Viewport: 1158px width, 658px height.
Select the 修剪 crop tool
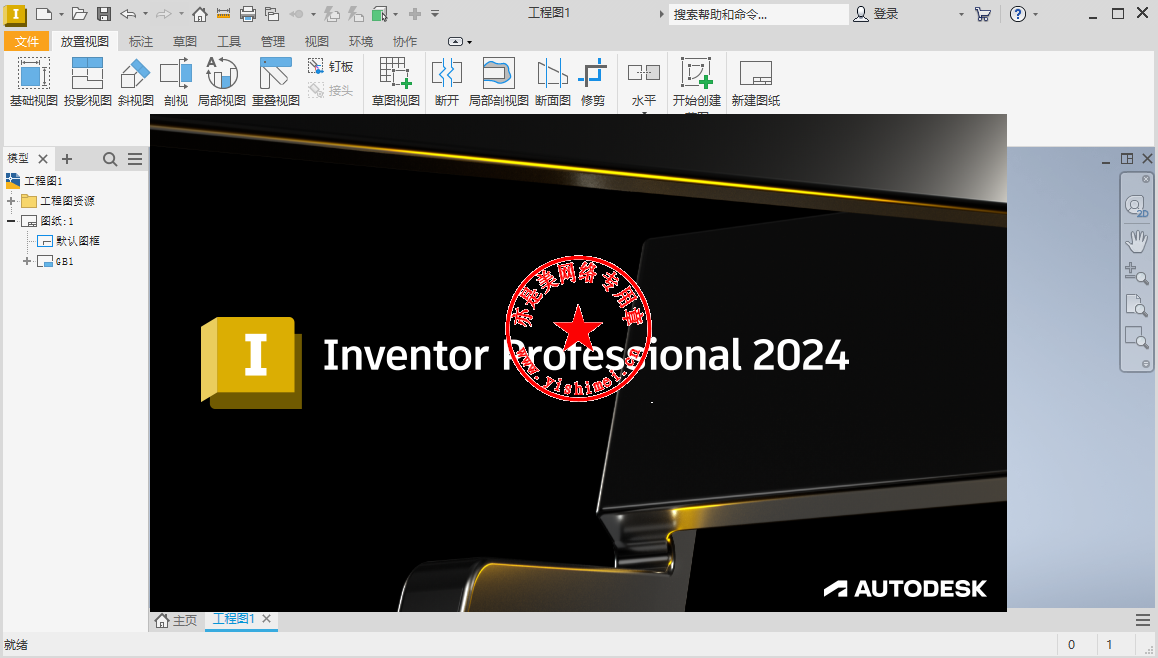click(x=592, y=82)
